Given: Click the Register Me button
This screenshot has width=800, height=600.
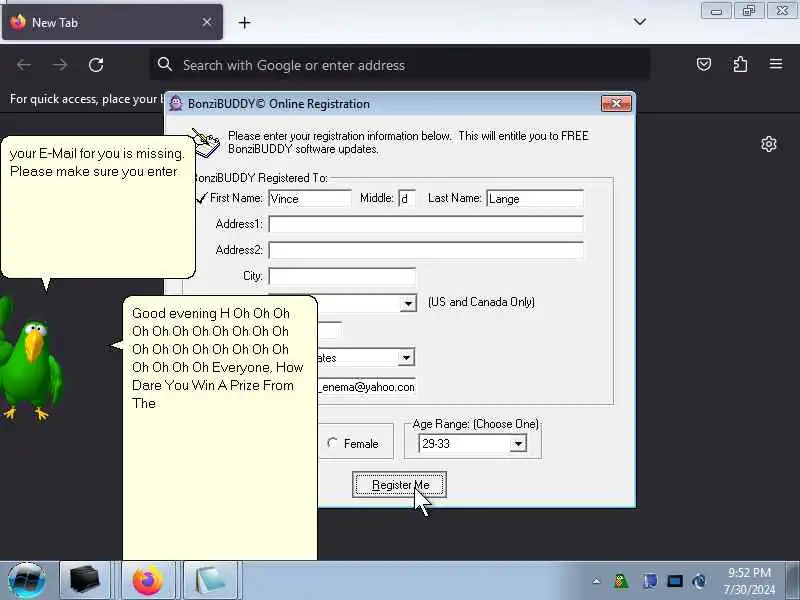Looking at the screenshot, I should 399,484.
